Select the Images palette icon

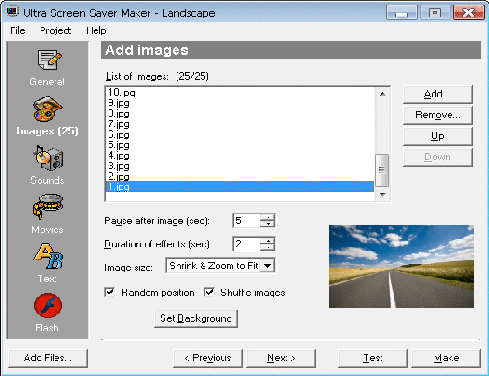click(47, 109)
